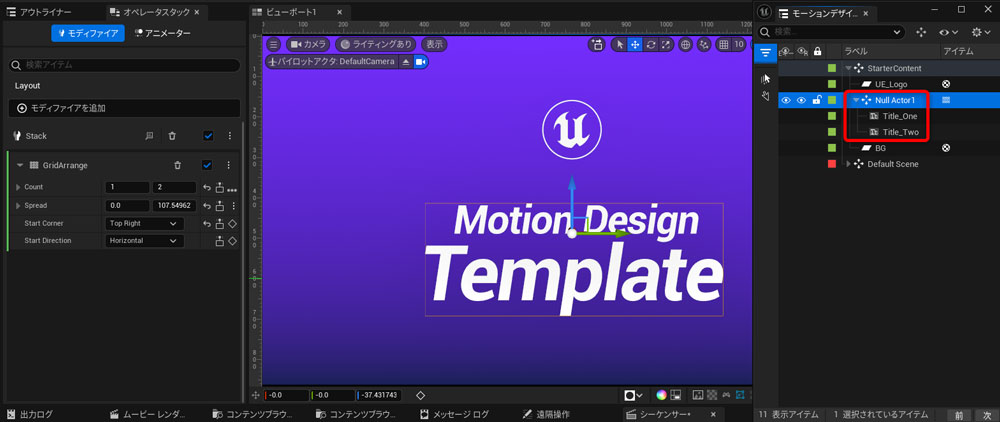Viewport: 1000px width, 422px height.
Task: Open GridArrange three-dot options menu
Action: 228,165
